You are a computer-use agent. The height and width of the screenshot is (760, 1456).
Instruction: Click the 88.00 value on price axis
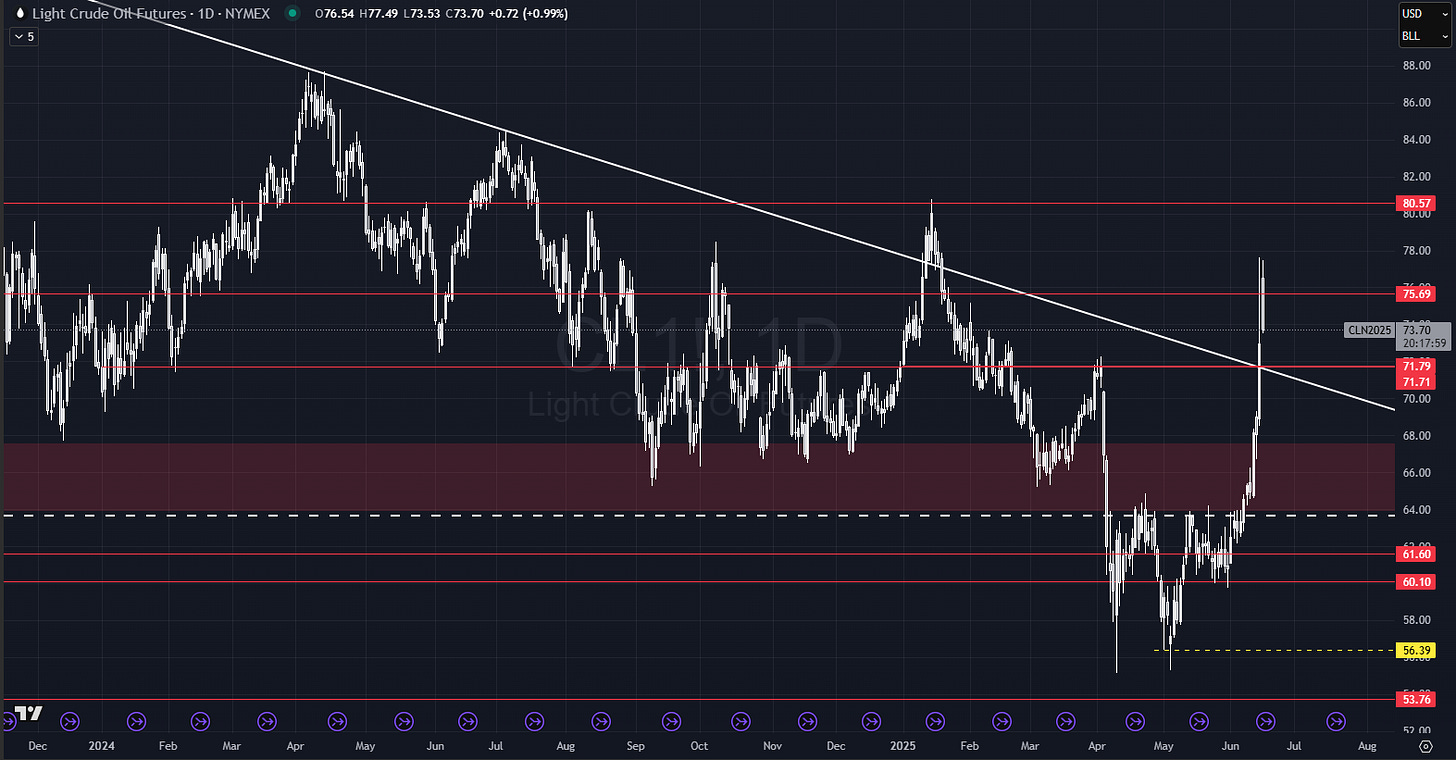(x=1415, y=66)
